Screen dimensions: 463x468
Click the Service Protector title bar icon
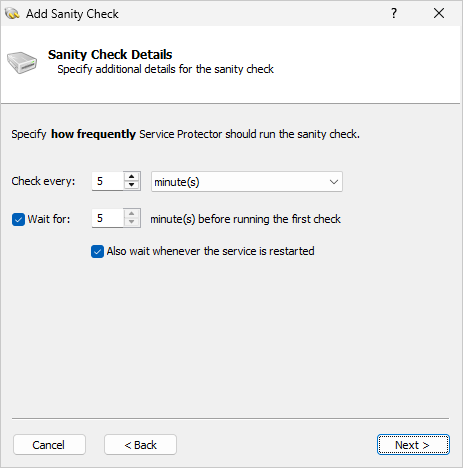12,14
